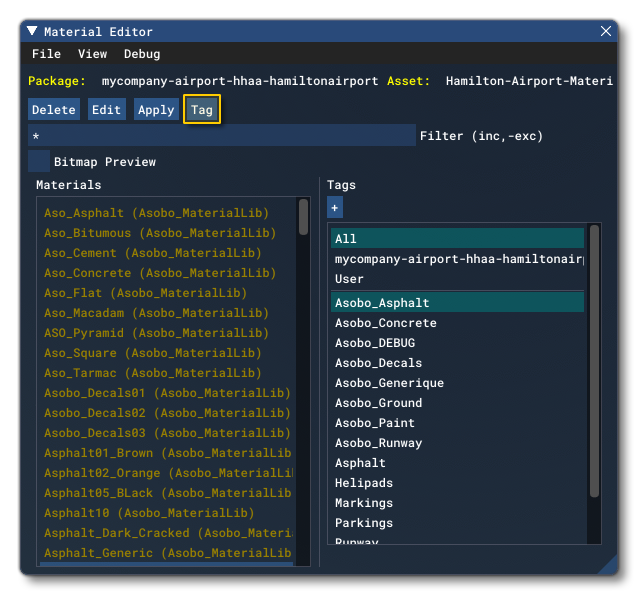
Task: Select the Asobo_Paint tag
Action: pos(457,422)
